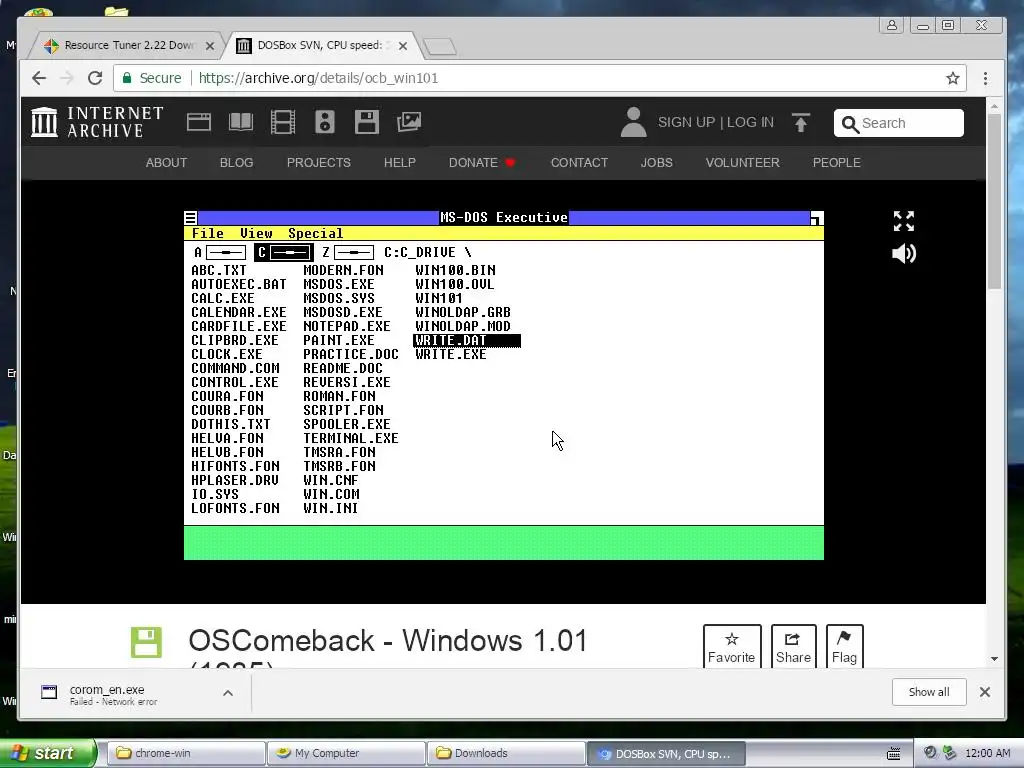Viewport: 1024px width, 768px height.
Task: Close the downloads bar
Action: 985,692
